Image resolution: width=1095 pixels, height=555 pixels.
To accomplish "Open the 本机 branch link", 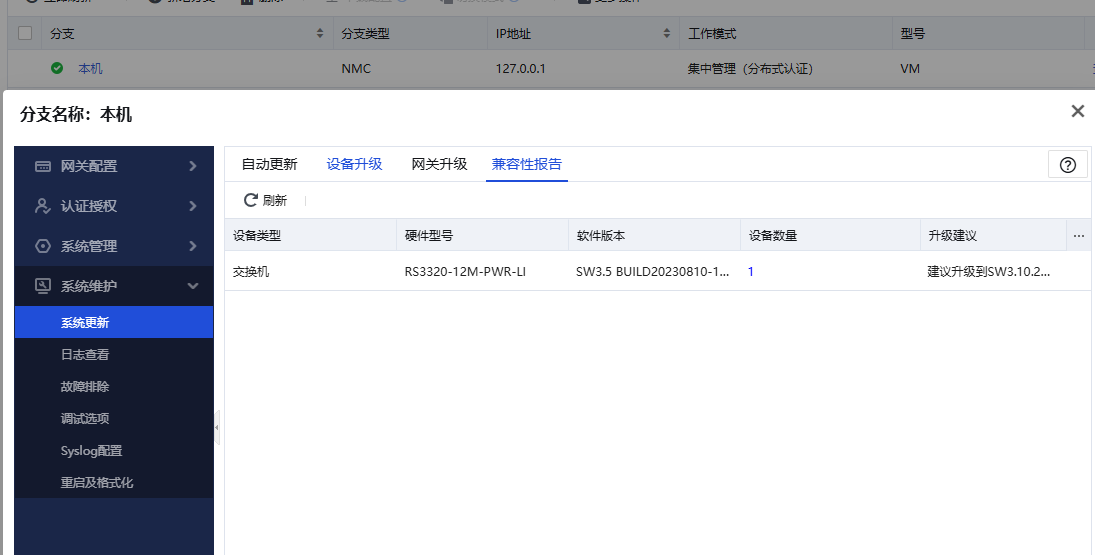I will click(90, 68).
